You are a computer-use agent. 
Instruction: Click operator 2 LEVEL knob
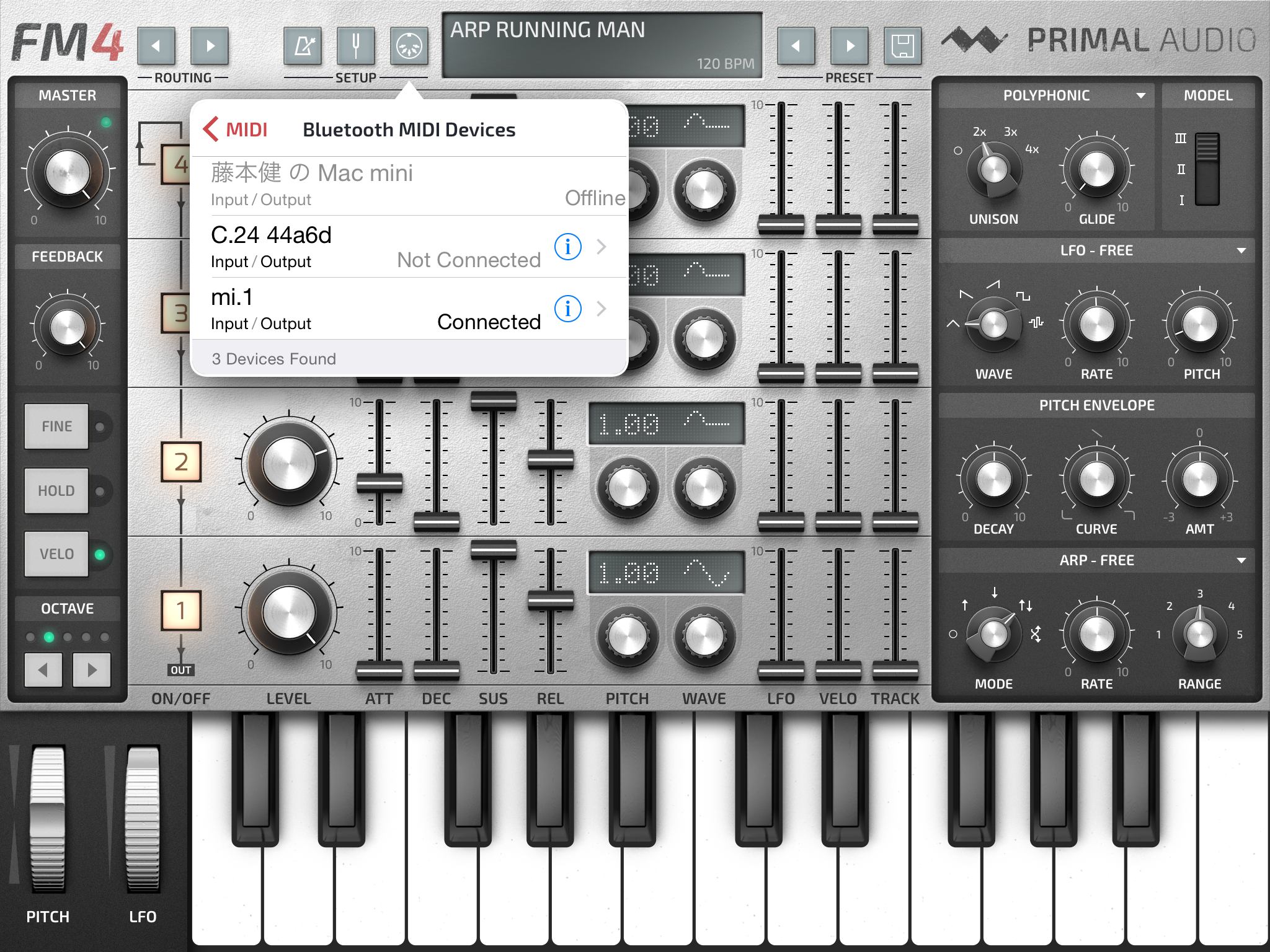pos(289,463)
